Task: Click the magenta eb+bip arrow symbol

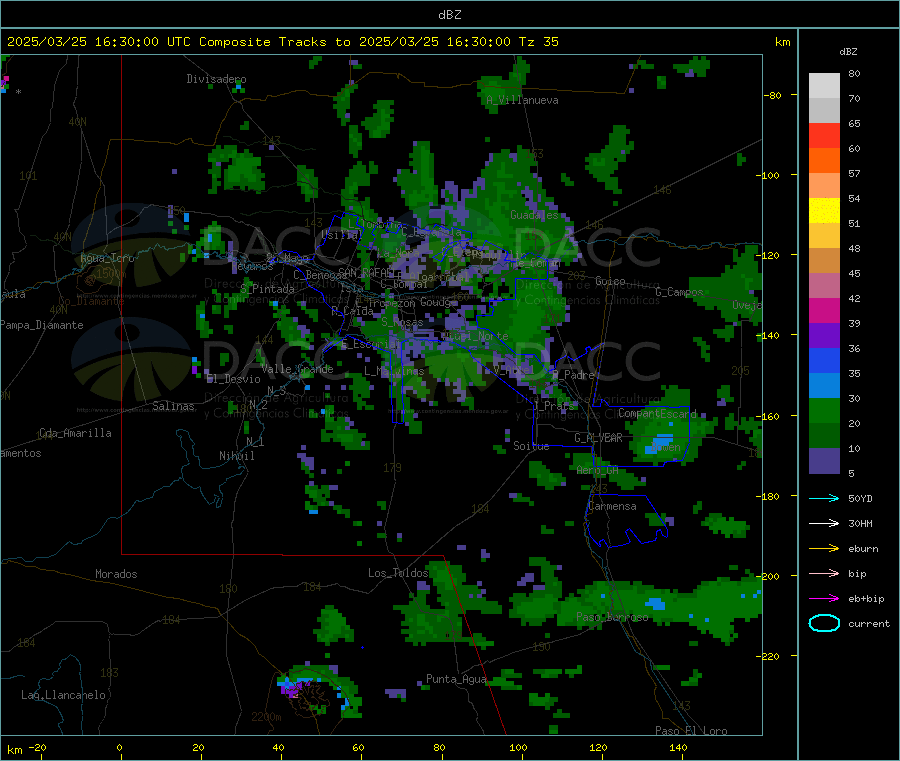Action: 824,599
